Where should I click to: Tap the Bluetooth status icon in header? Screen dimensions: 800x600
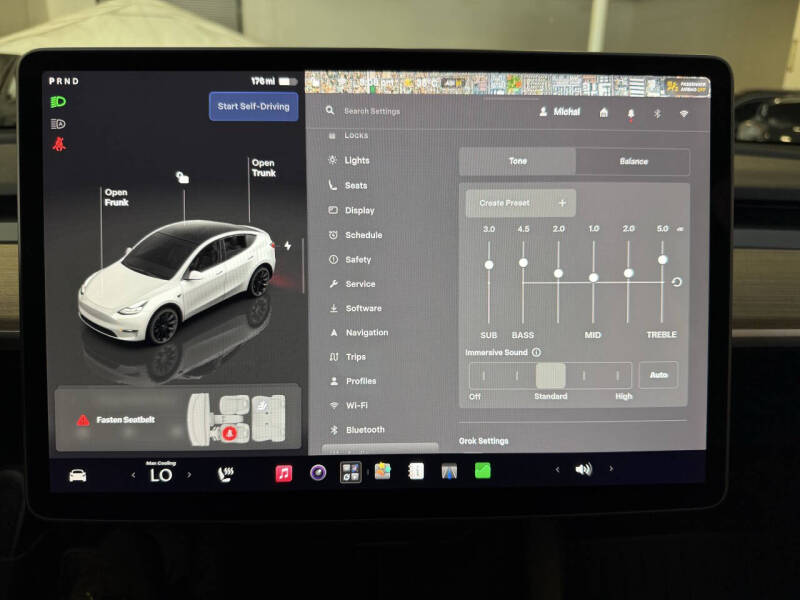tap(657, 113)
